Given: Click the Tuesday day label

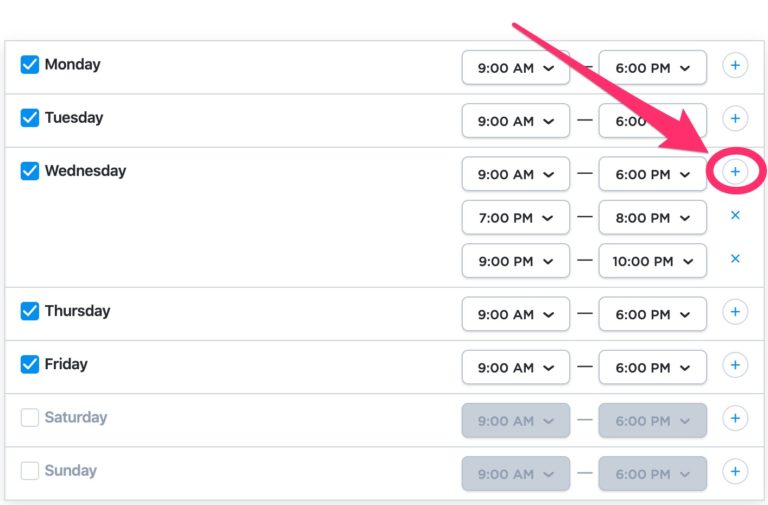Looking at the screenshot, I should click(x=73, y=118).
